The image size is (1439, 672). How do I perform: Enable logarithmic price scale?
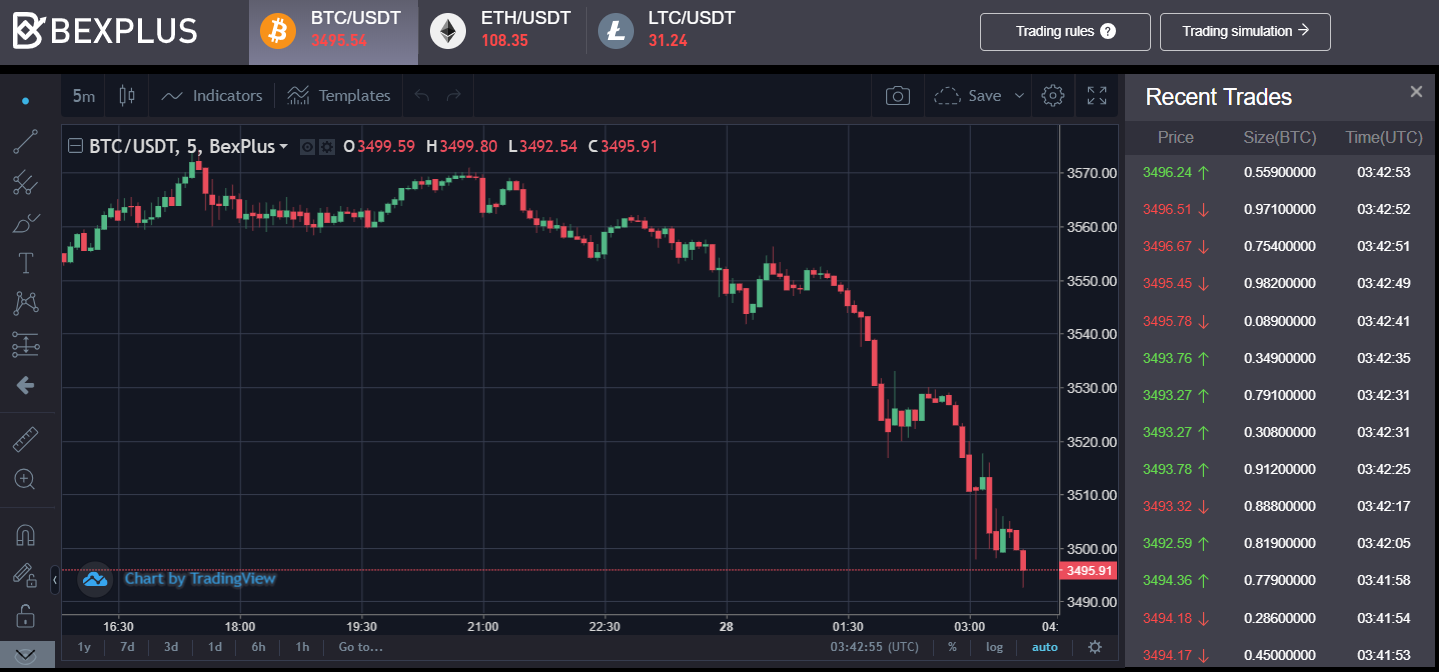pos(992,647)
